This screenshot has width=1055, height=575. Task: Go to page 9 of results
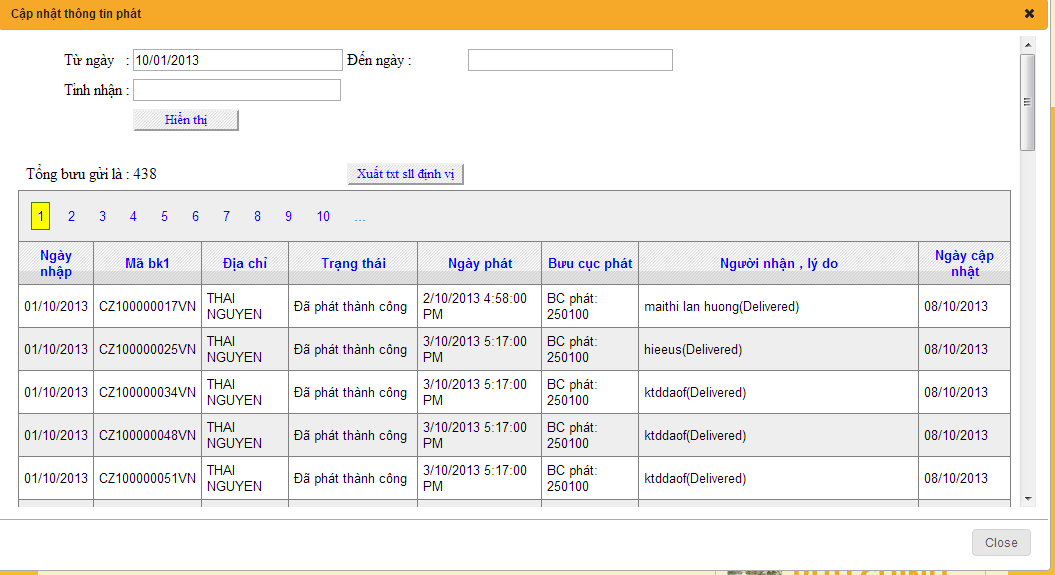(x=288, y=217)
